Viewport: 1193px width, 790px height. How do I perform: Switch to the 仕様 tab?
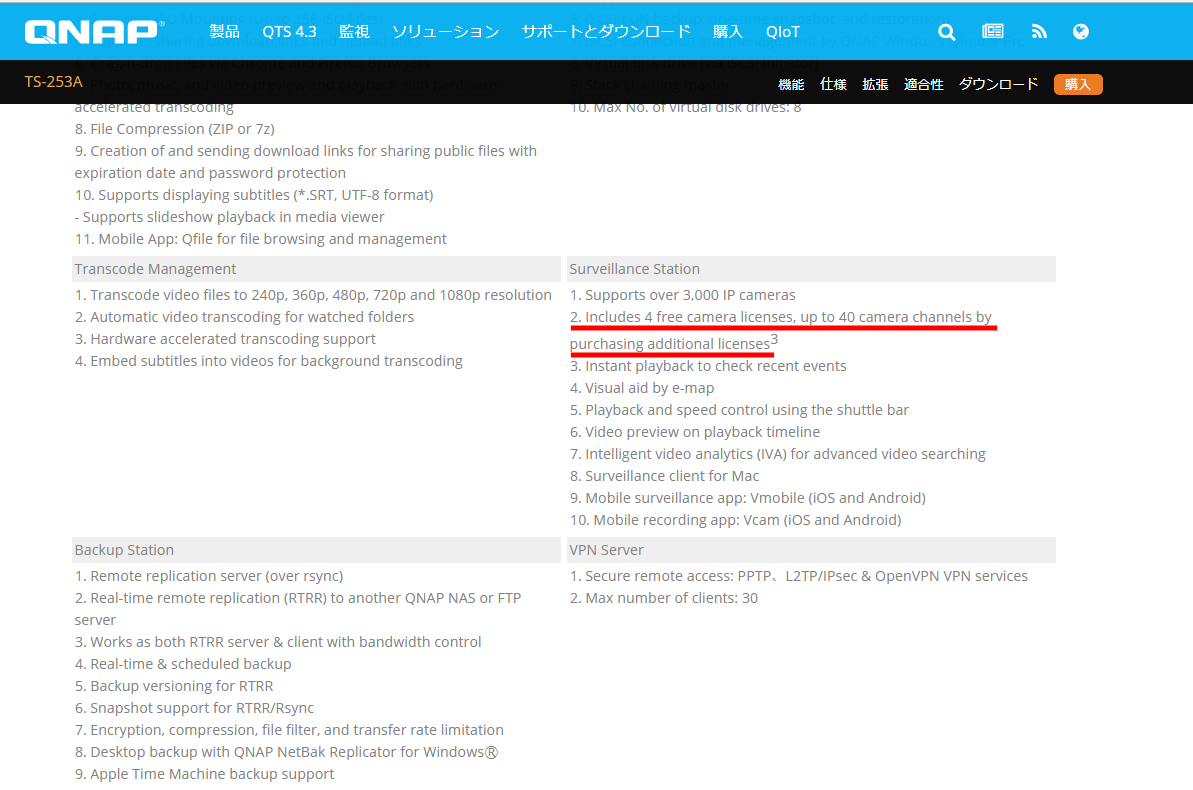(x=833, y=84)
